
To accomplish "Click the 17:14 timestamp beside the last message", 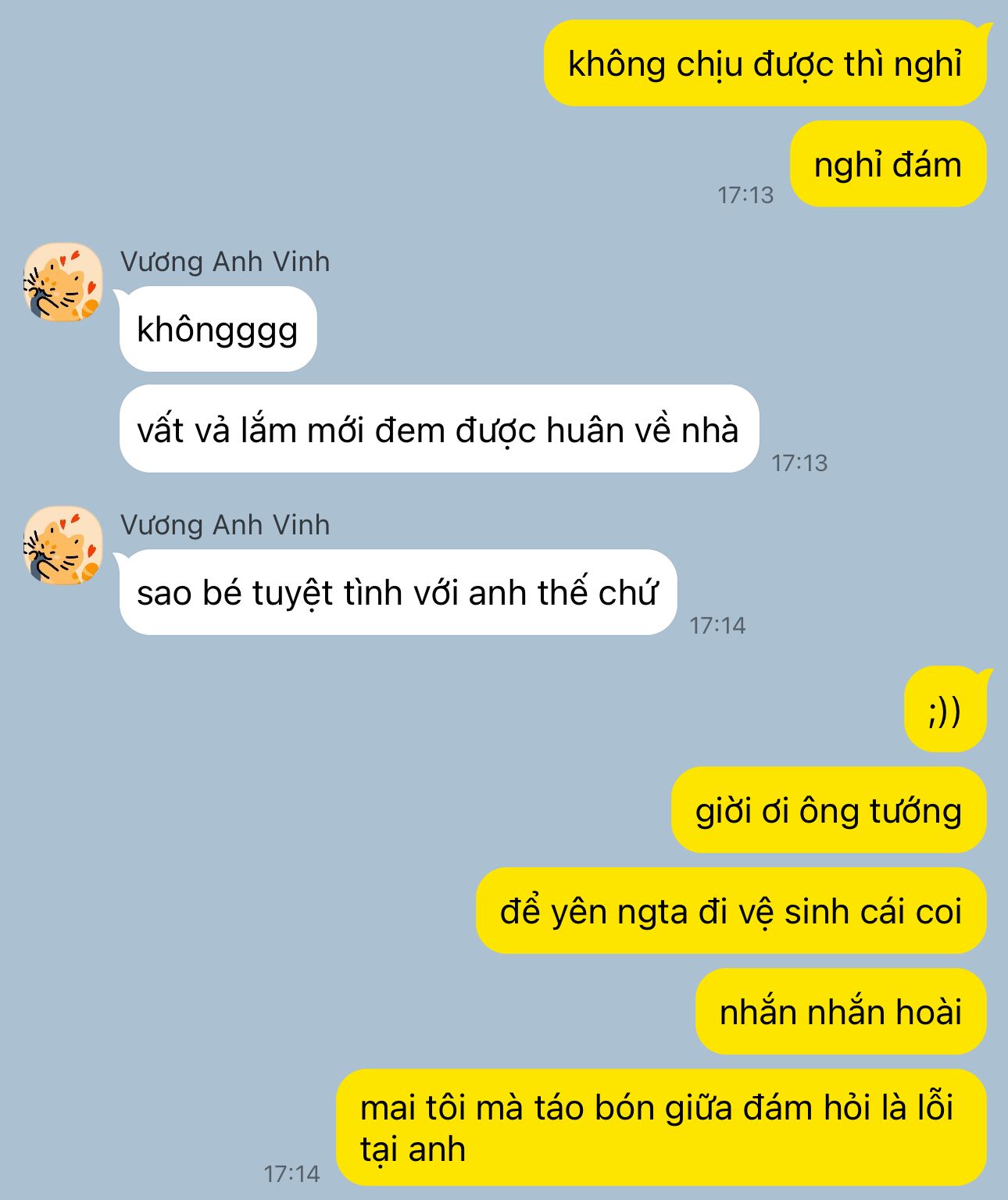I will (x=291, y=1173).
